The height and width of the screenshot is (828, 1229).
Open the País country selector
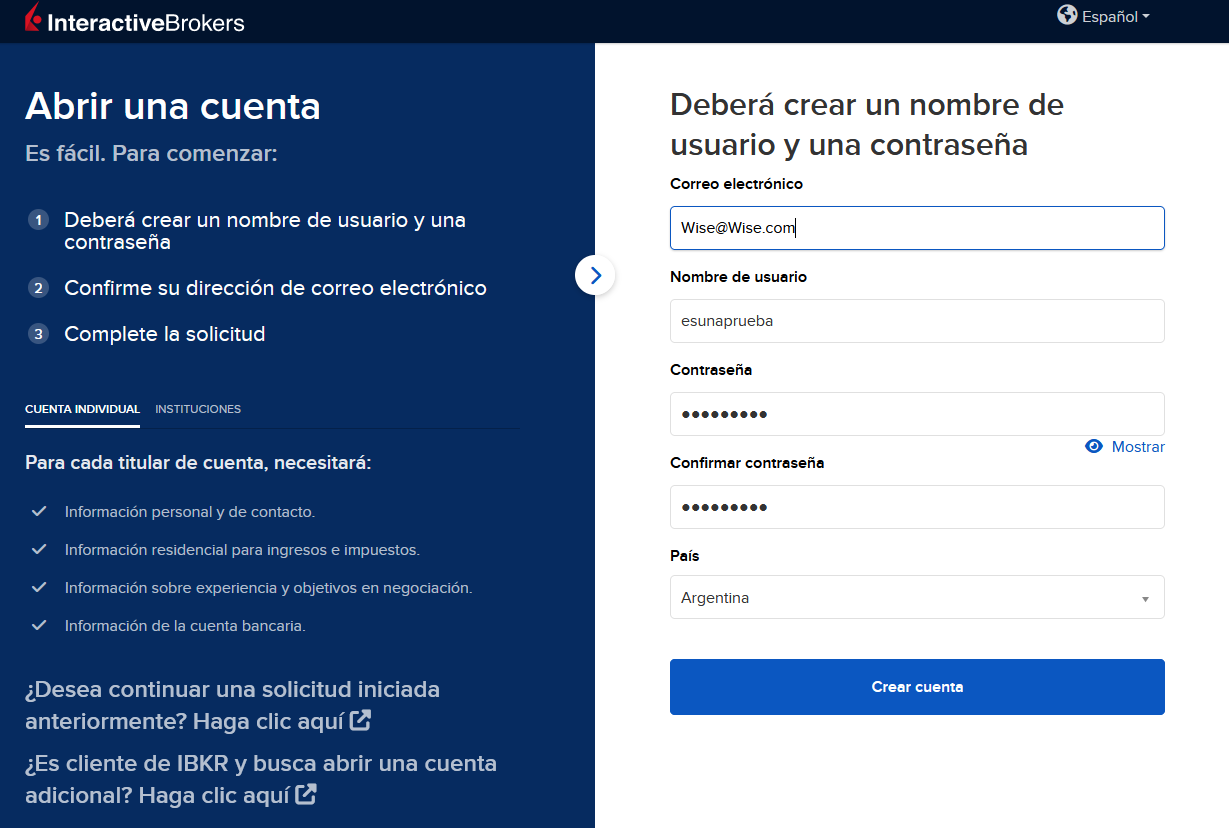pos(917,596)
